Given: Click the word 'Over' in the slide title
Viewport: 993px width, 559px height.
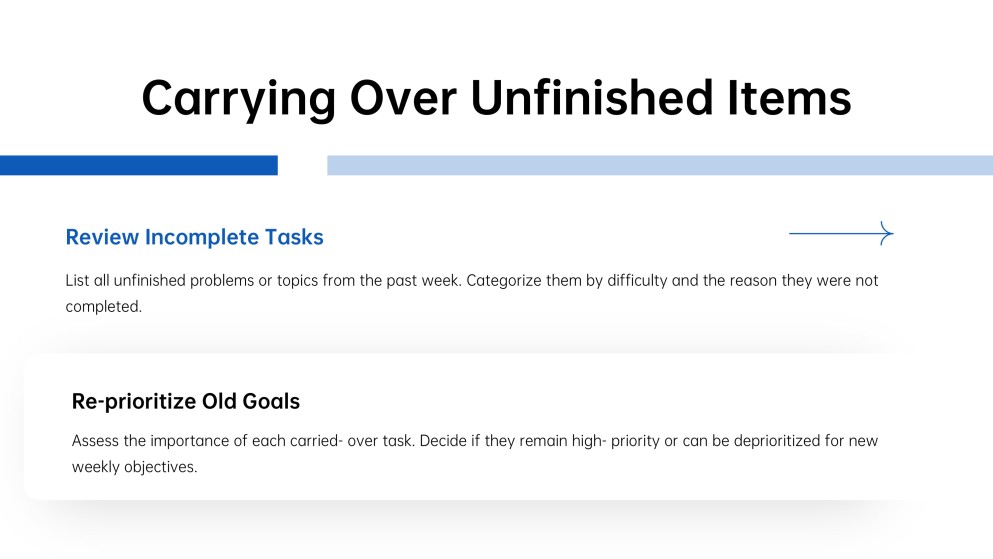Looking at the screenshot, I should pos(403,97).
